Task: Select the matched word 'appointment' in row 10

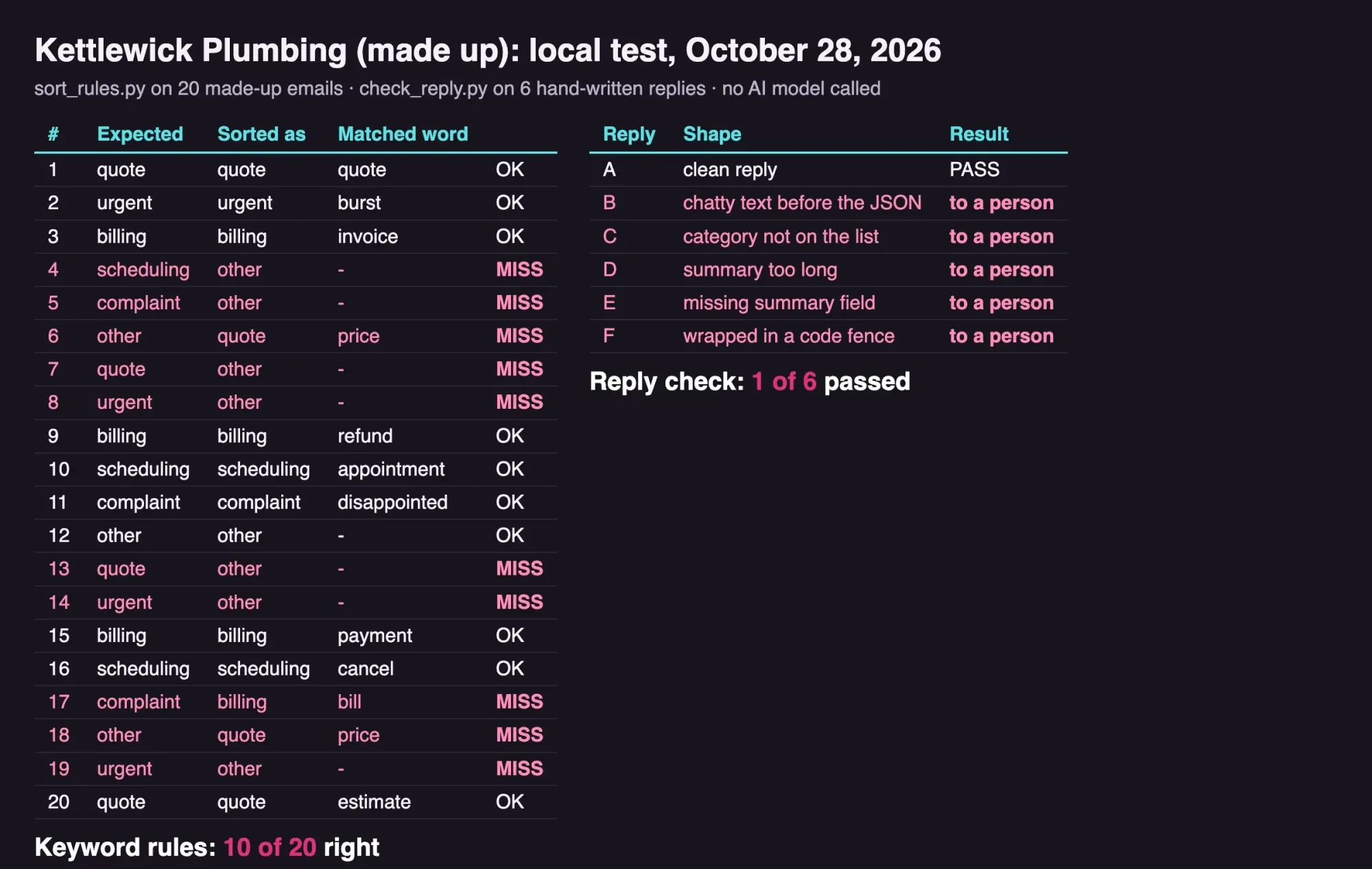Action: 391,469
